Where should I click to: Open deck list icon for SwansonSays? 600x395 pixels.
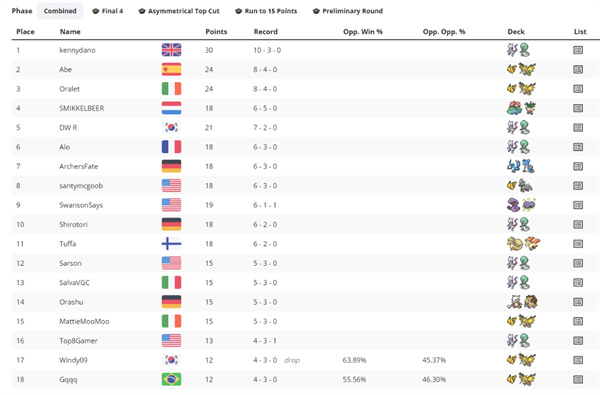(578, 205)
